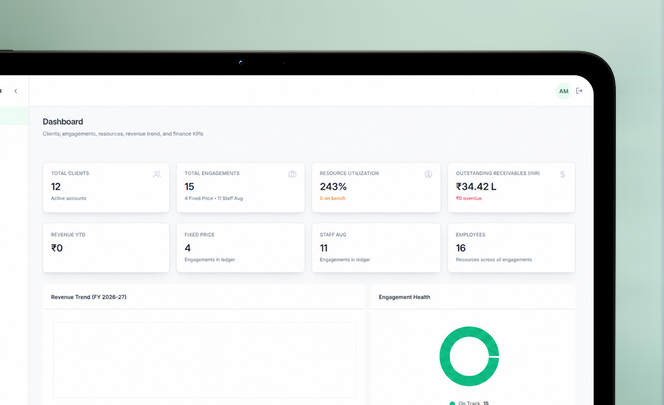Click the Revenue Trend (FY 2026-27) title
The image size is (664, 405).
point(89,297)
